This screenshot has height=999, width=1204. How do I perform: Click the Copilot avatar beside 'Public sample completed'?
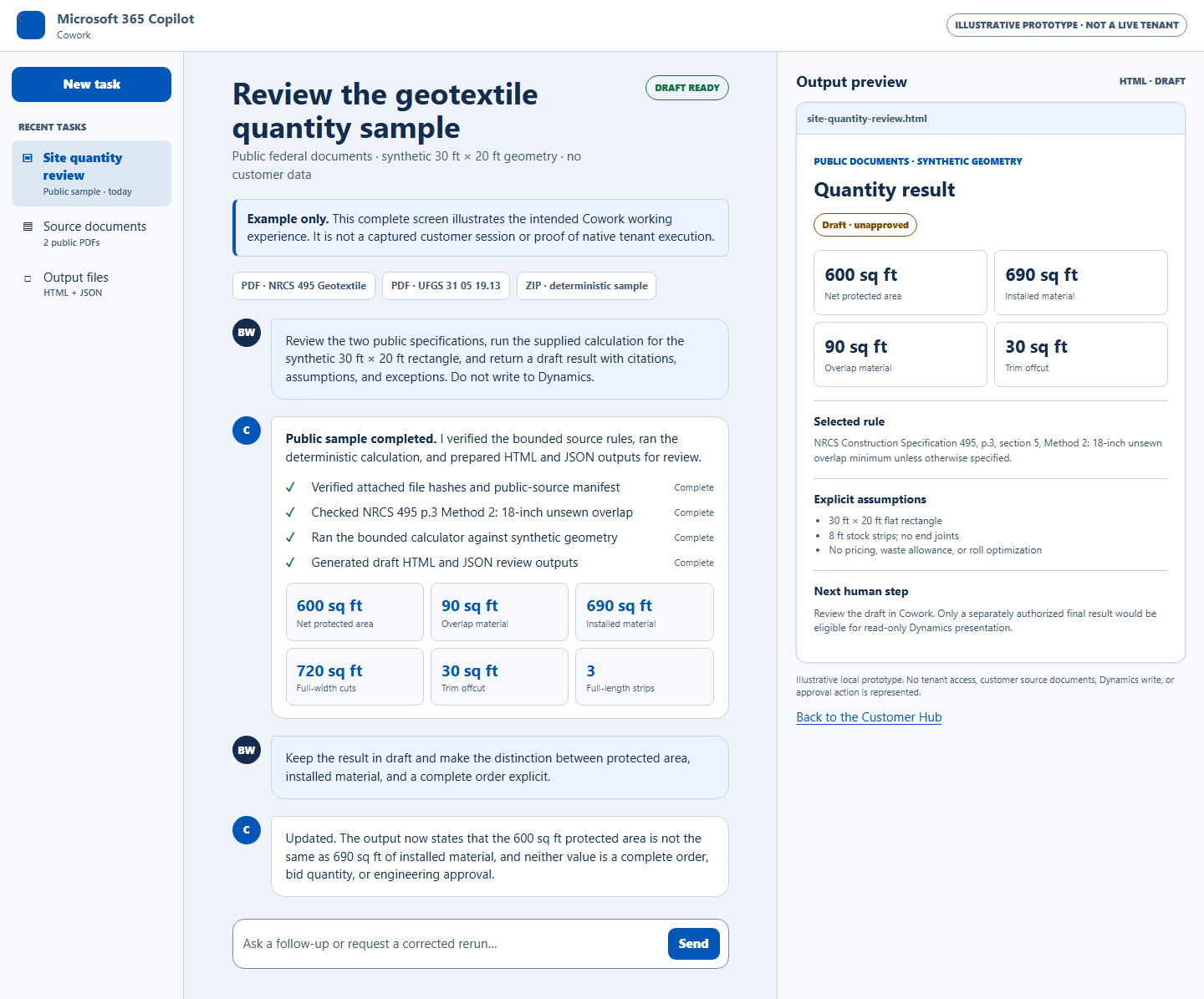247,431
